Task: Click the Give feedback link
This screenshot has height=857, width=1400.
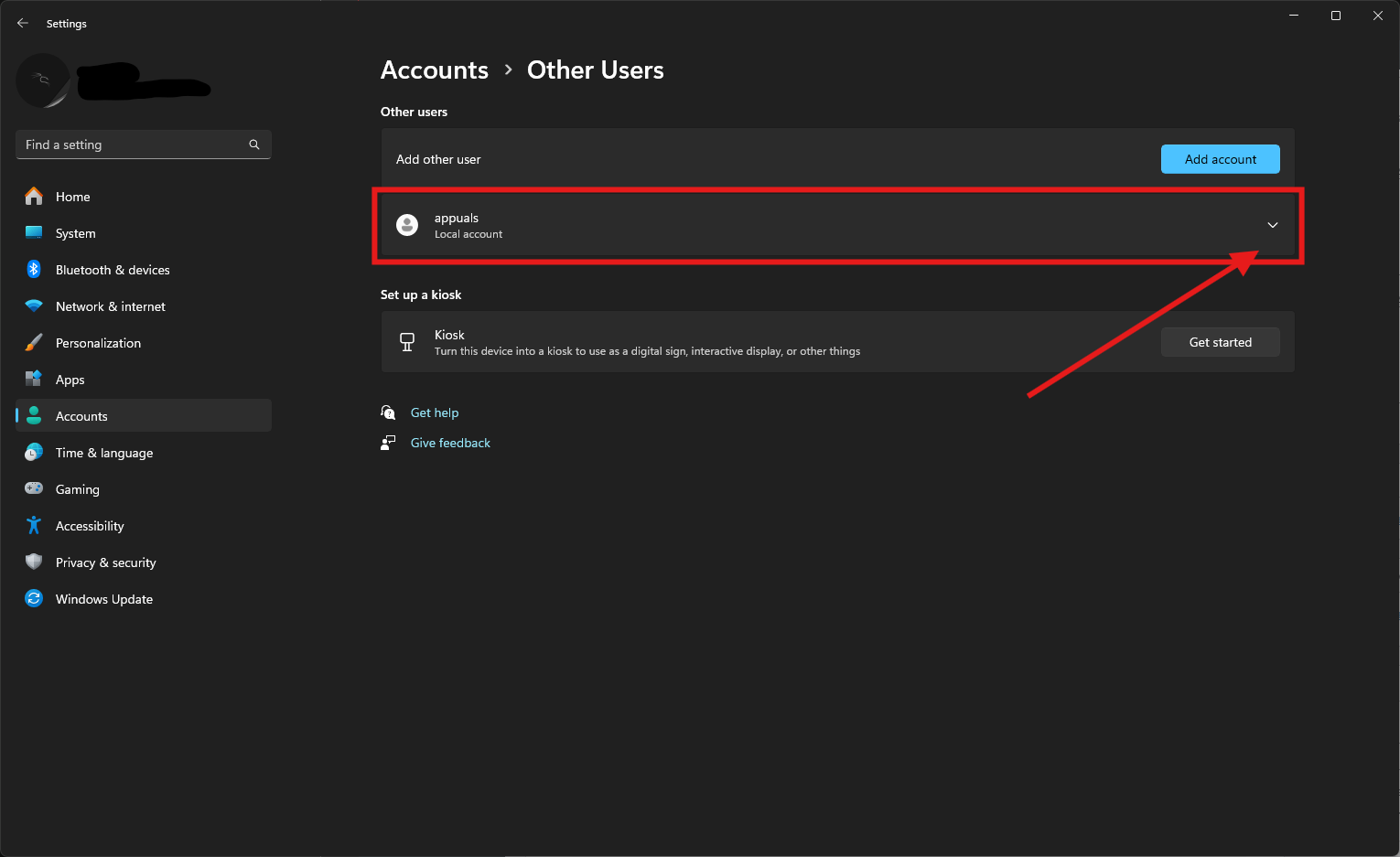Action: tap(450, 443)
